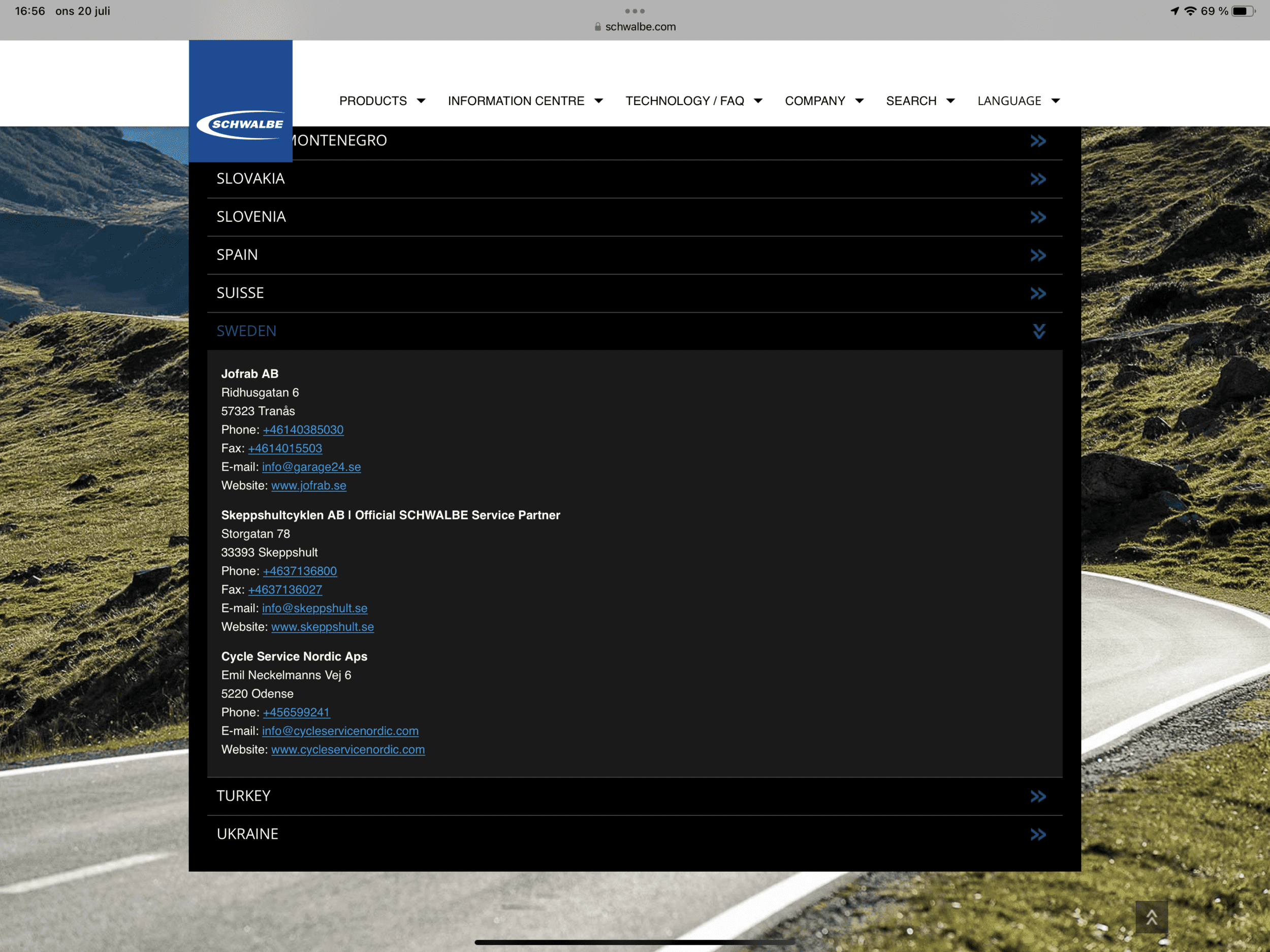Image resolution: width=1270 pixels, height=952 pixels.
Task: Click the Products dropdown arrow
Action: (x=421, y=101)
